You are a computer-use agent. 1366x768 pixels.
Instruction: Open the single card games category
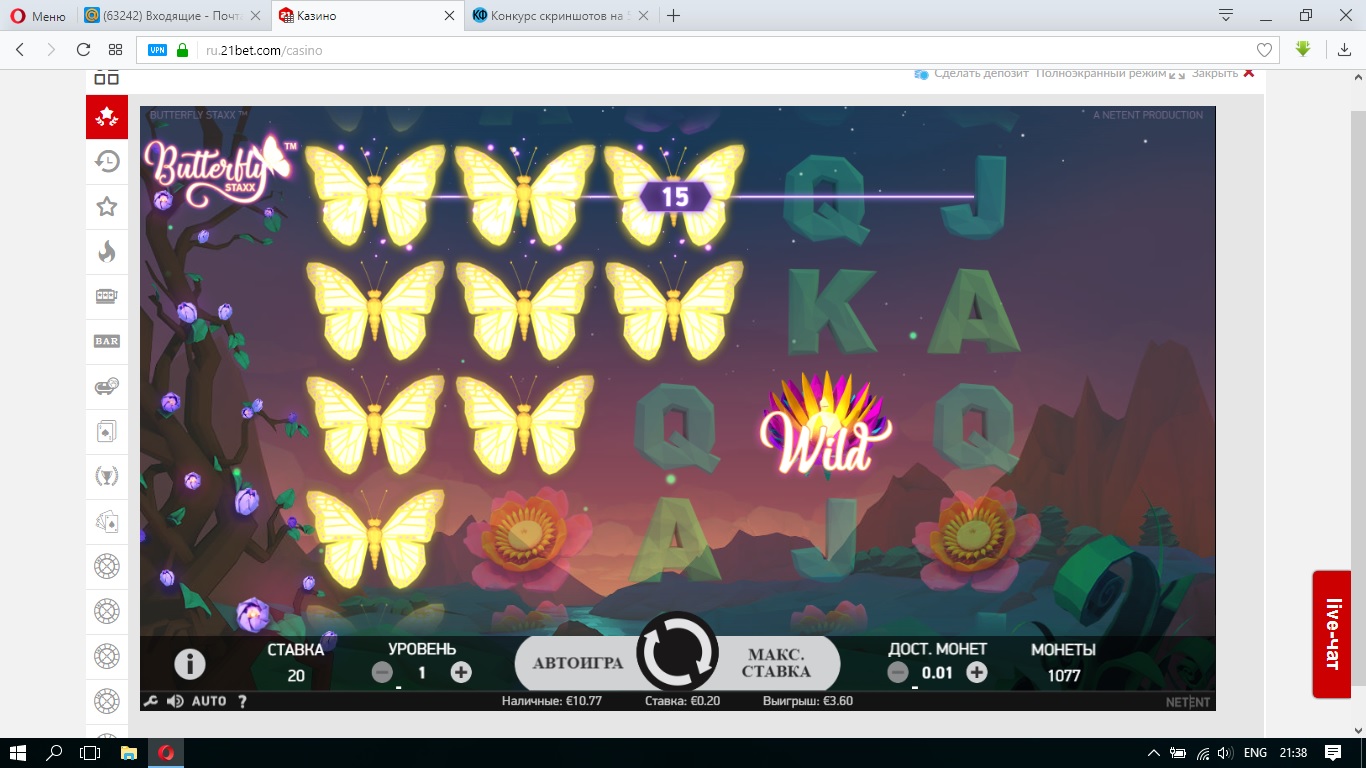[x=107, y=431]
